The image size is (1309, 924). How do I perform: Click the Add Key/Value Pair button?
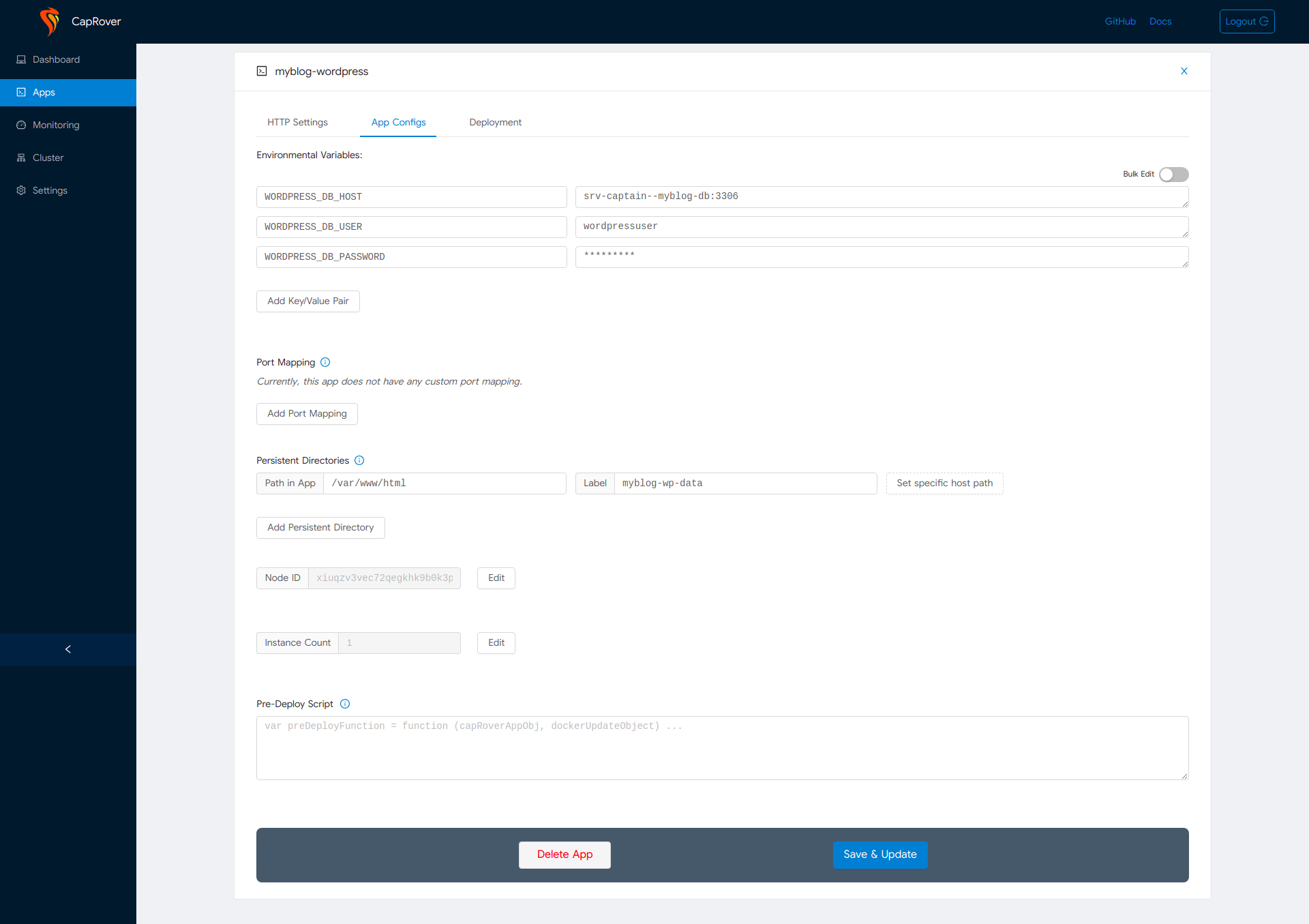(x=308, y=300)
